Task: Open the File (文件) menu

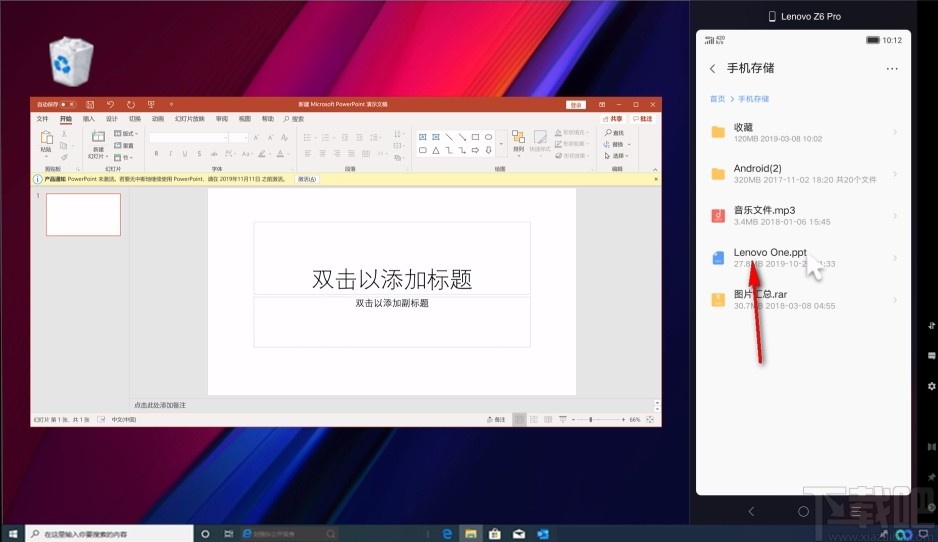Action: [x=42, y=118]
